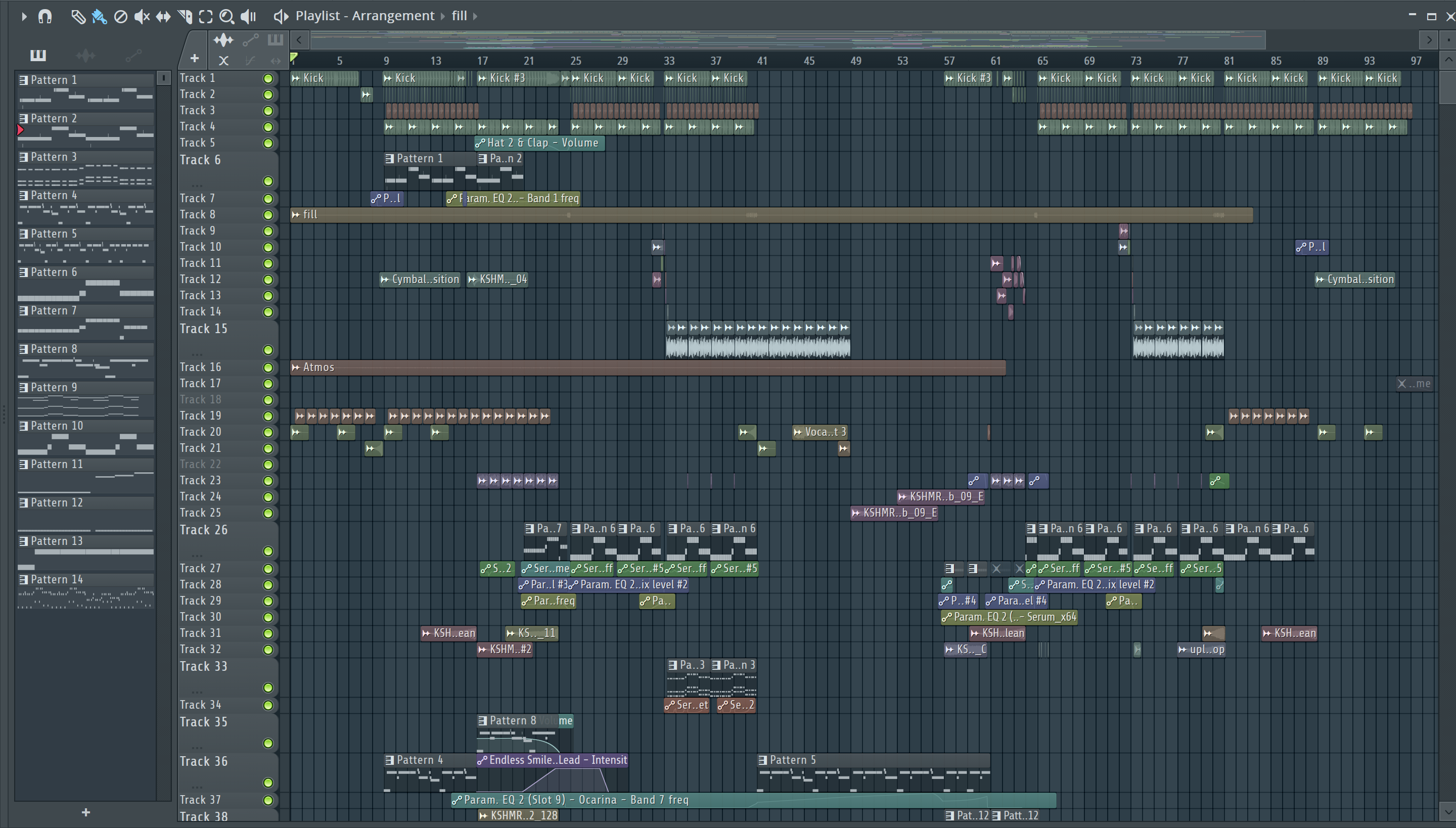Select the Track 15 header label
This screenshot has height=828, width=1456.
[x=204, y=329]
